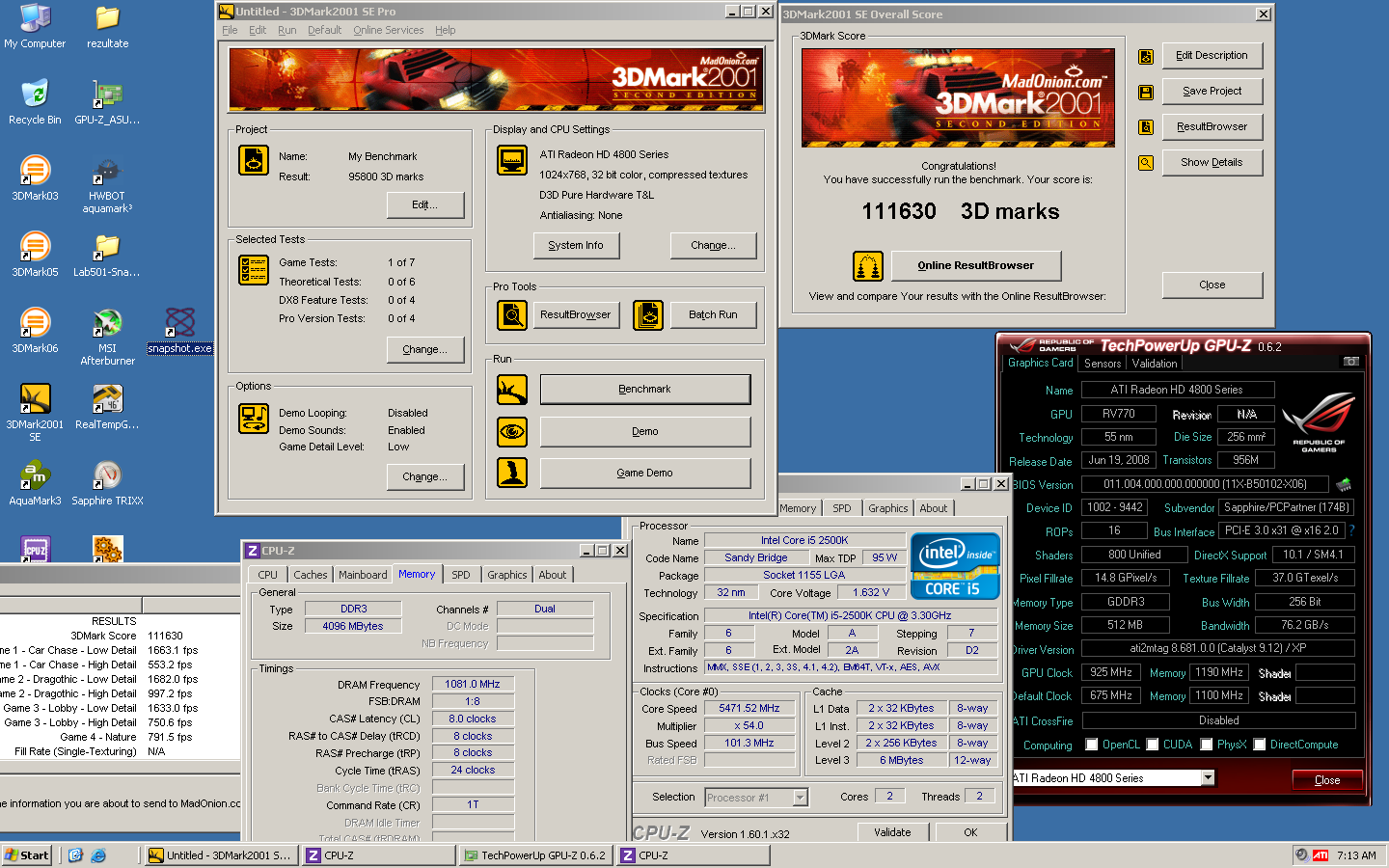Click the Intel Core i5 logo in CPU-Z
This screenshot has height=868, width=1389.
pyautogui.click(x=956, y=566)
